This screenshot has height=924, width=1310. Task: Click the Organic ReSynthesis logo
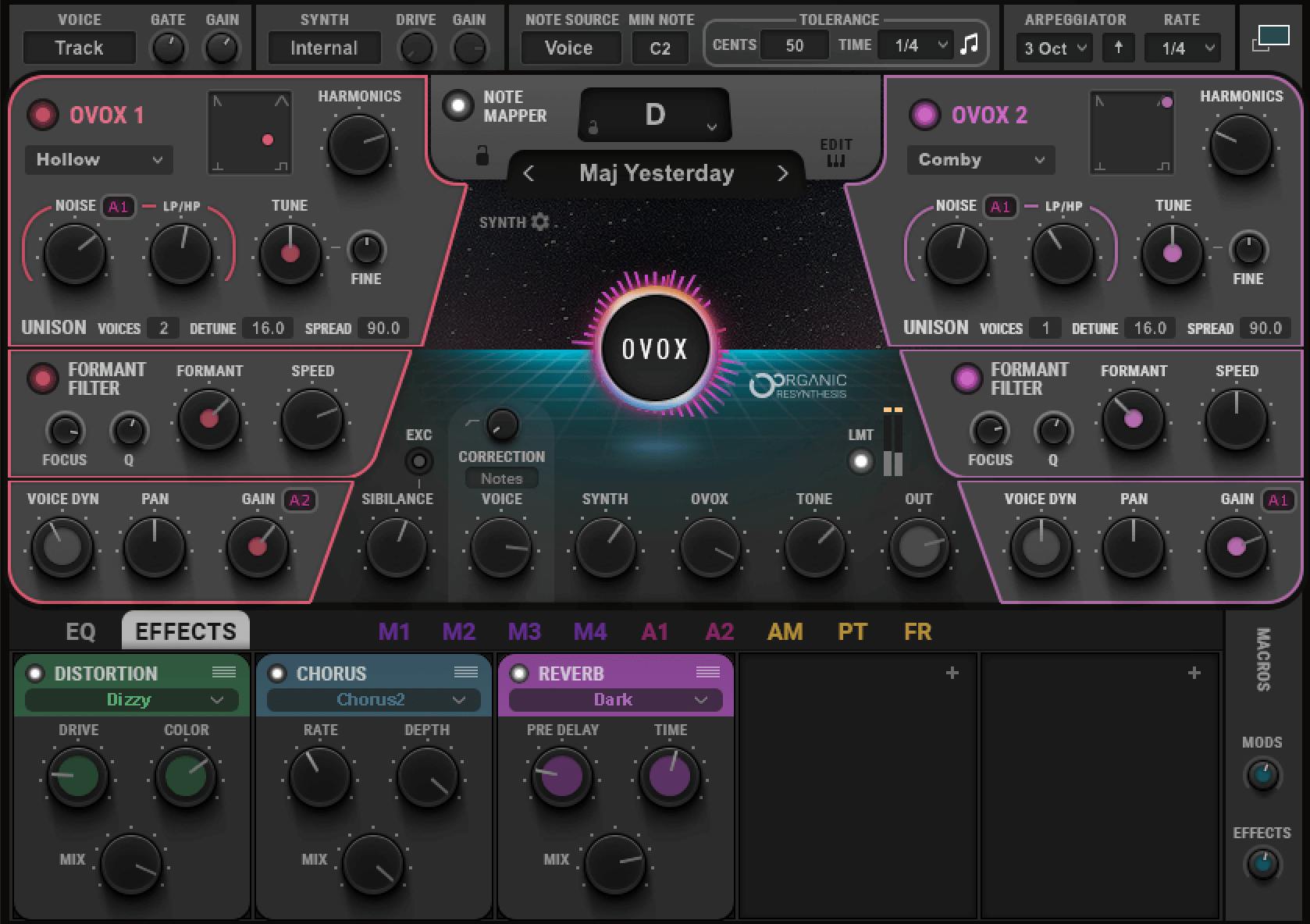pos(798,386)
